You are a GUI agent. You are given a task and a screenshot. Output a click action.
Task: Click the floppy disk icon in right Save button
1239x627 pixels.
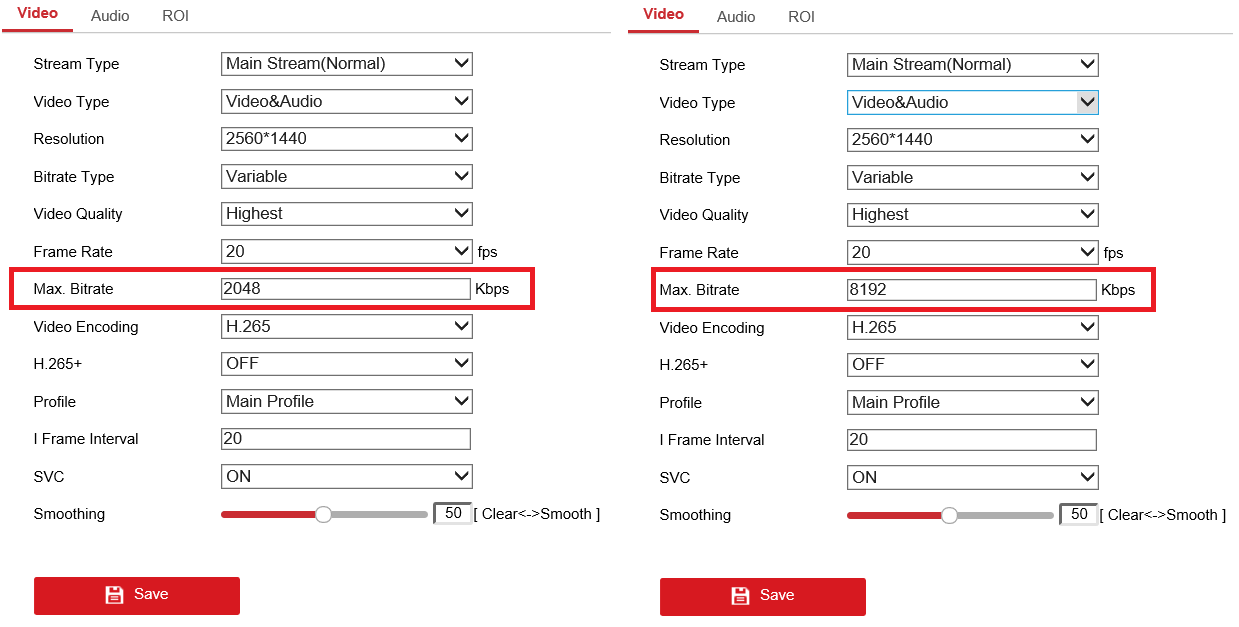pos(741,596)
